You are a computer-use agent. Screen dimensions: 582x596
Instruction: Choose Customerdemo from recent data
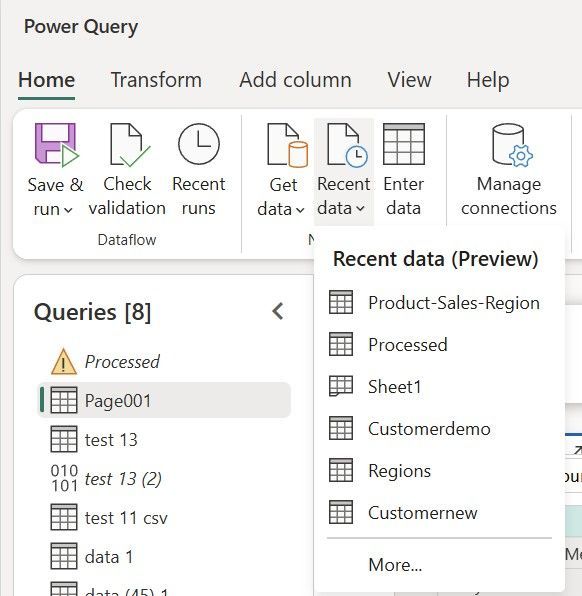click(x=439, y=429)
